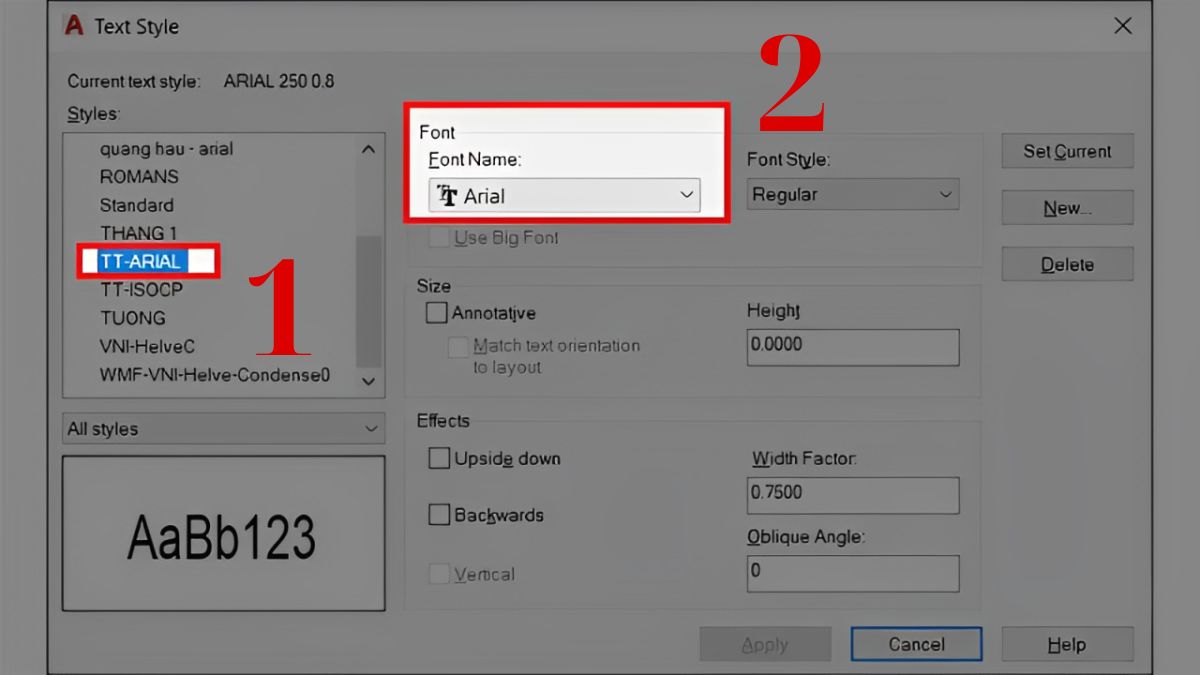The image size is (1200, 675).
Task: Click the Delete button
Action: pyautogui.click(x=1067, y=265)
